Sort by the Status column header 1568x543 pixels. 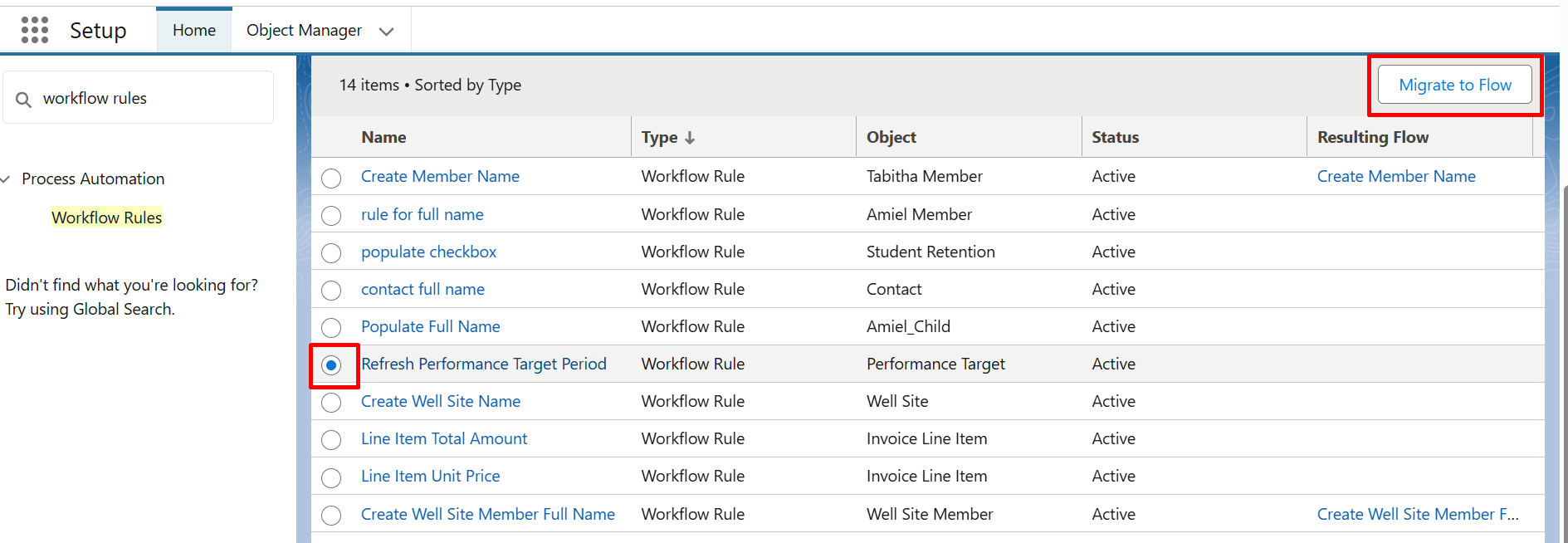1115,137
